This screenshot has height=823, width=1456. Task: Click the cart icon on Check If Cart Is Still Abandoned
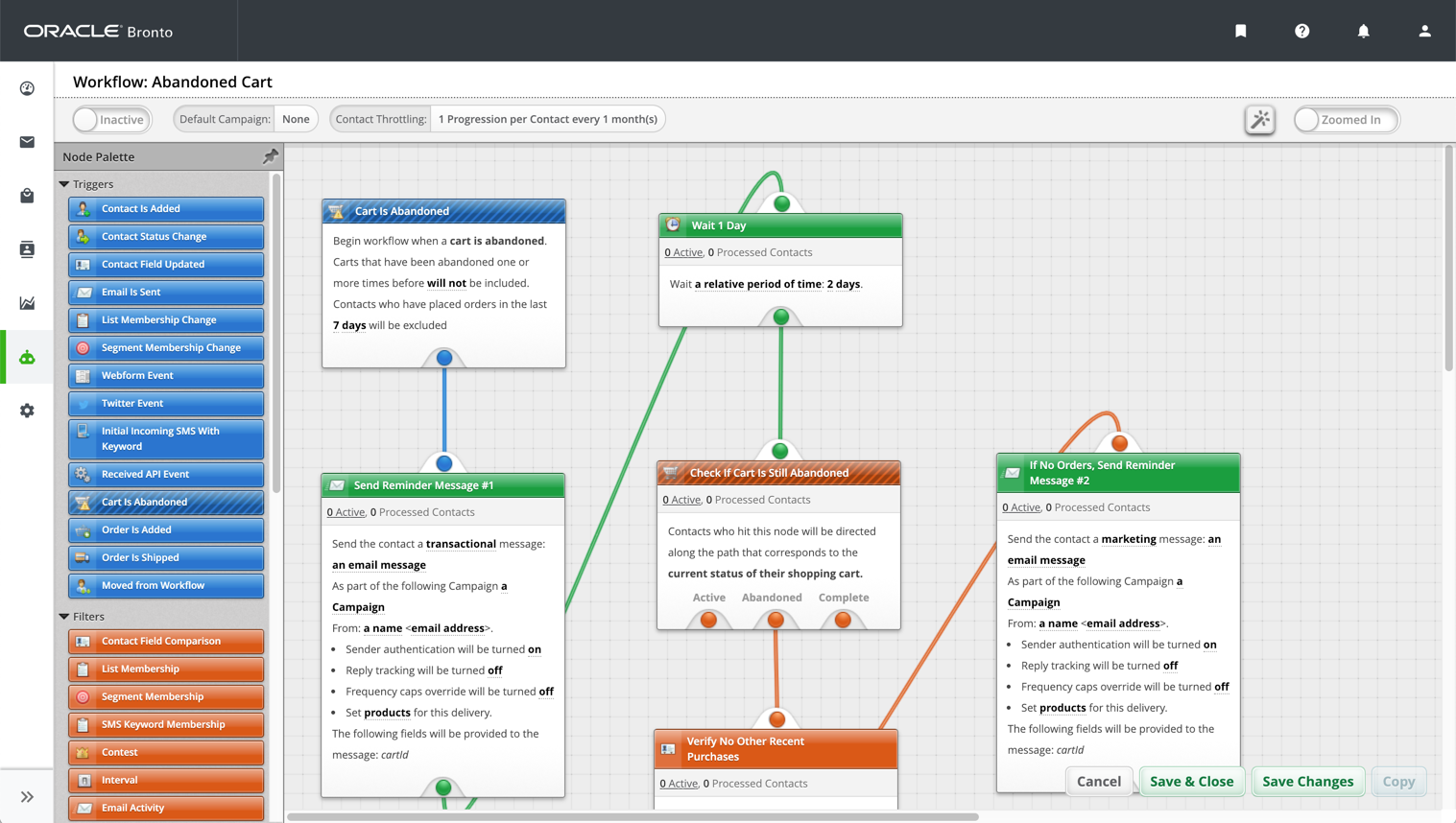(671, 472)
